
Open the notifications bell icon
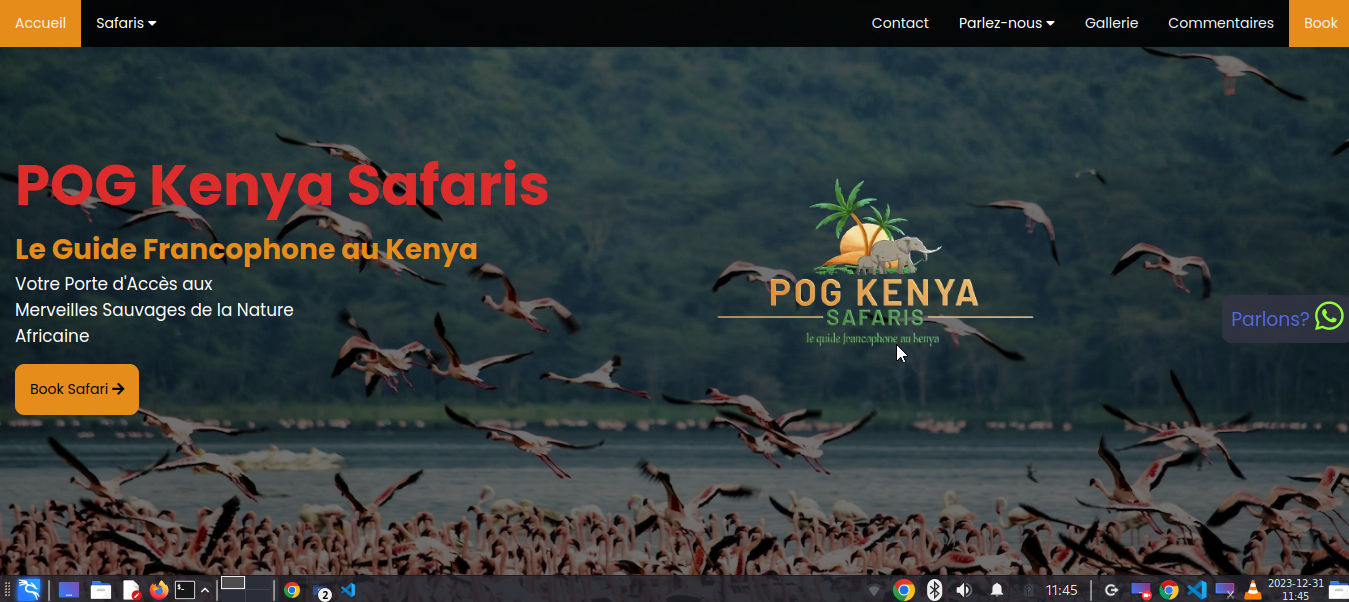(x=997, y=590)
